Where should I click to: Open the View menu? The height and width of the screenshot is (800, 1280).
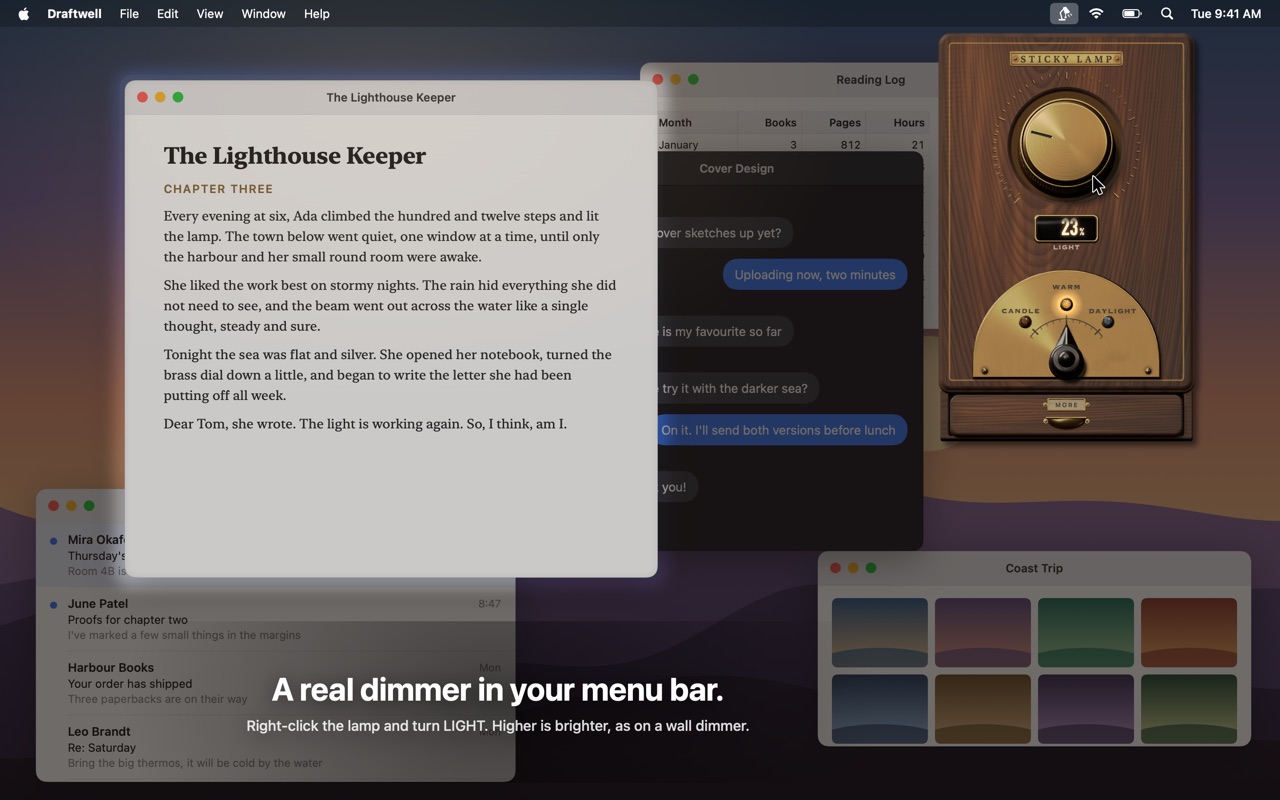210,14
